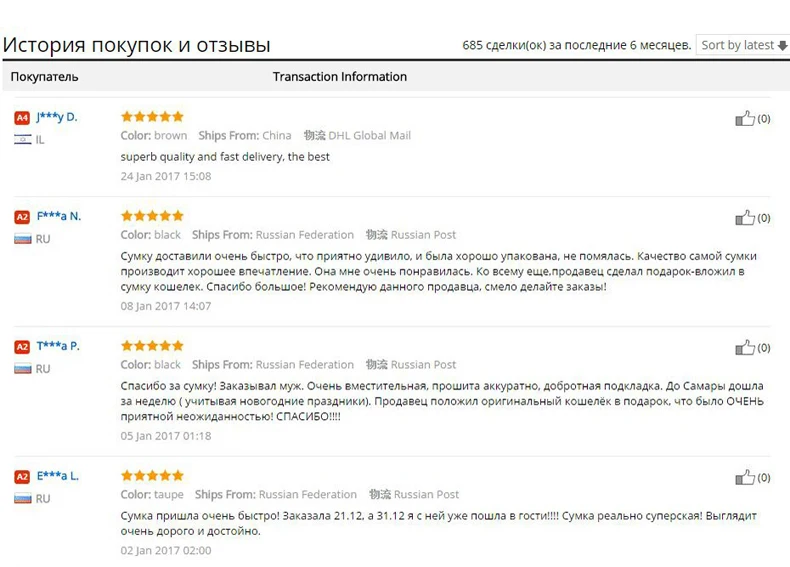The width and height of the screenshot is (790, 567).
Task: Open the Sort by latest dropdown
Action: click(743, 45)
